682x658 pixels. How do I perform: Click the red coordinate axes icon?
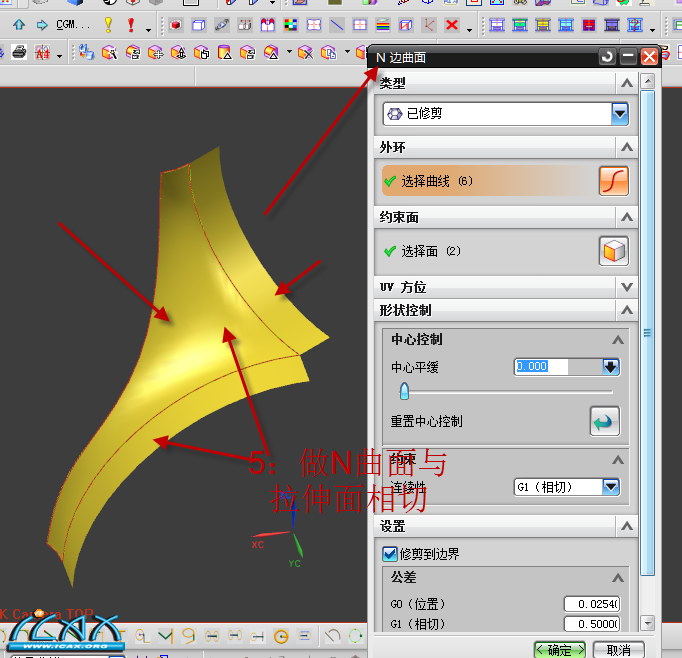pyautogui.click(x=429, y=25)
